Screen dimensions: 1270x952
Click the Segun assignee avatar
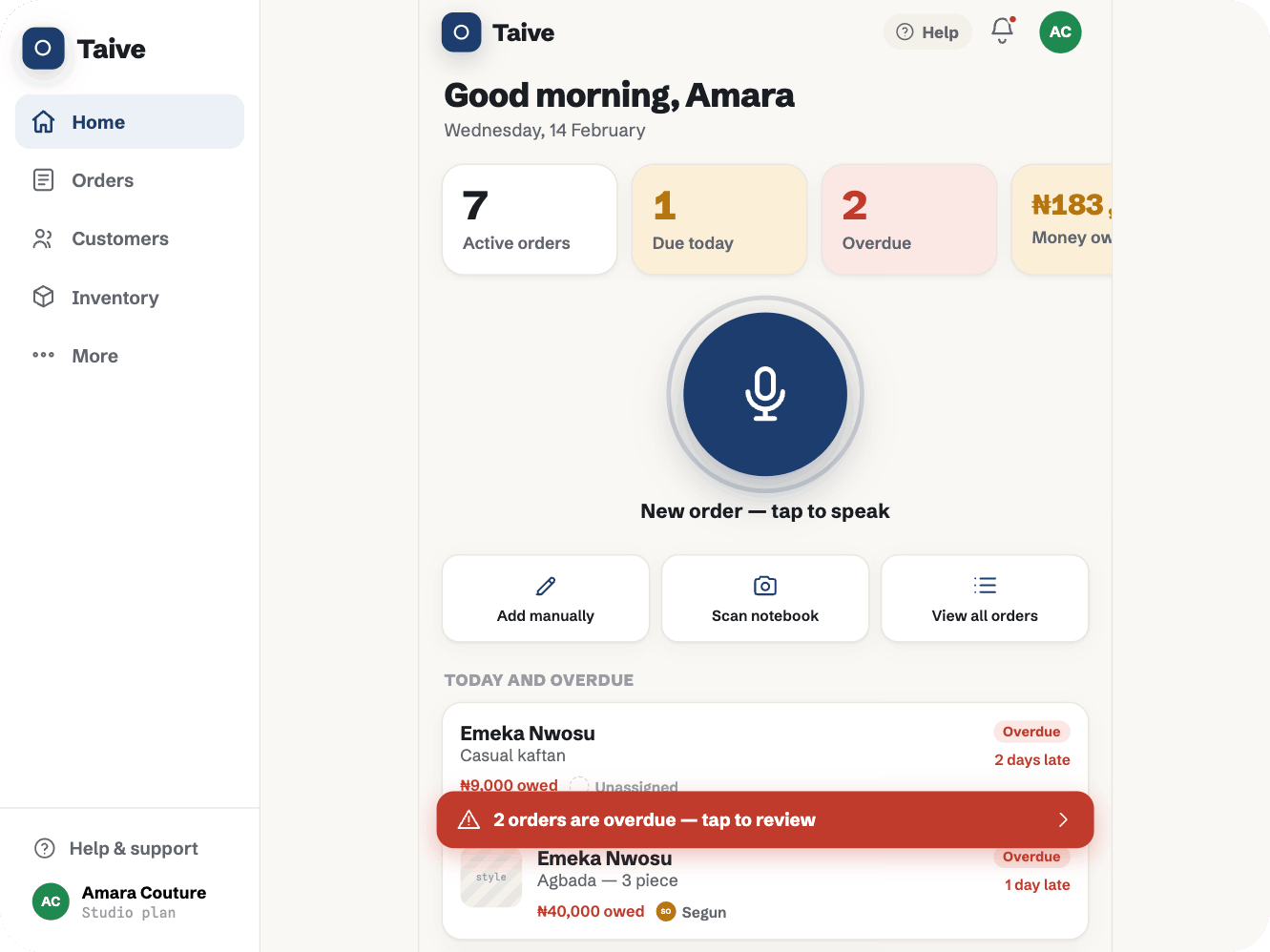click(666, 912)
